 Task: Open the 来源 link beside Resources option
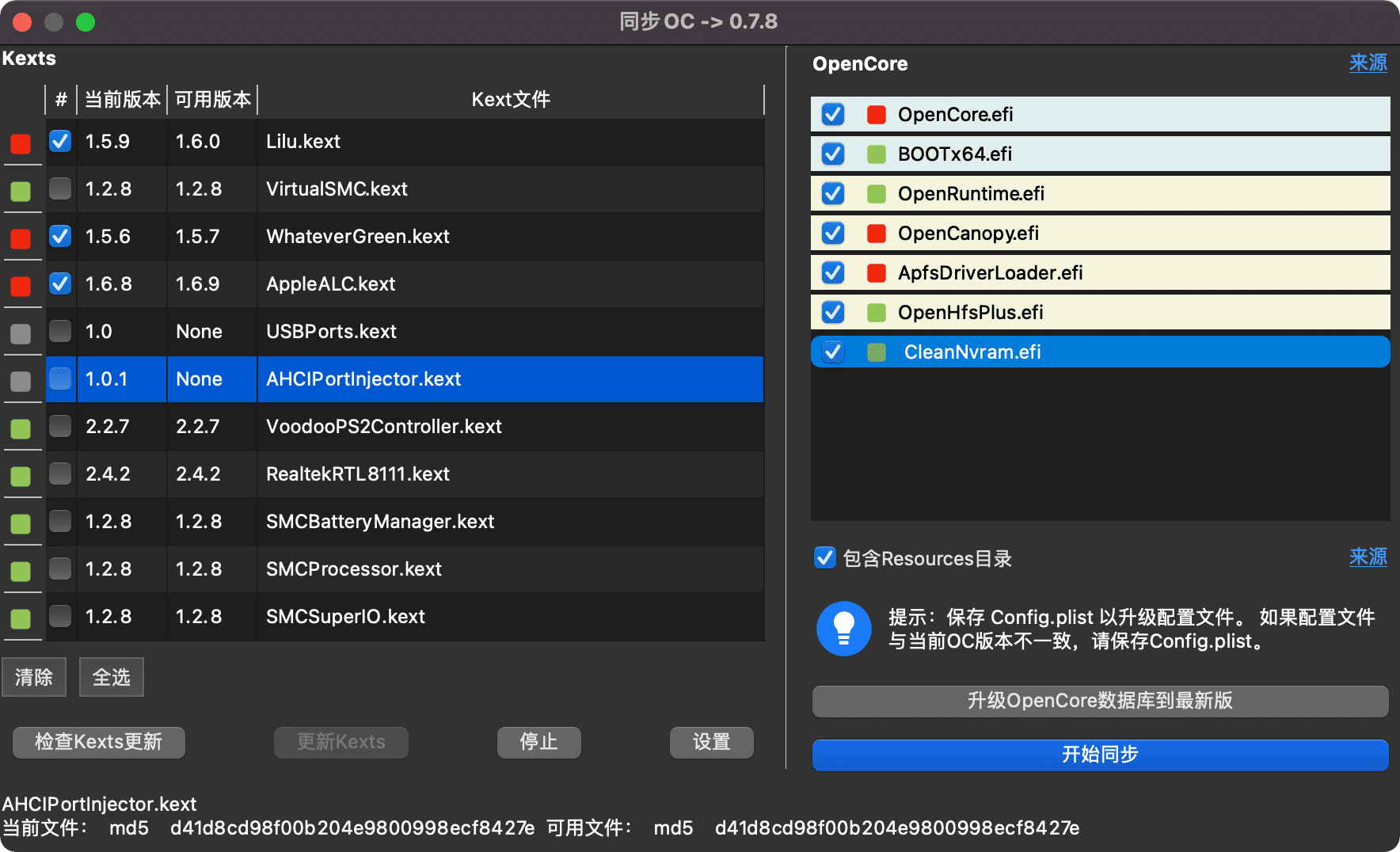click(x=1368, y=557)
